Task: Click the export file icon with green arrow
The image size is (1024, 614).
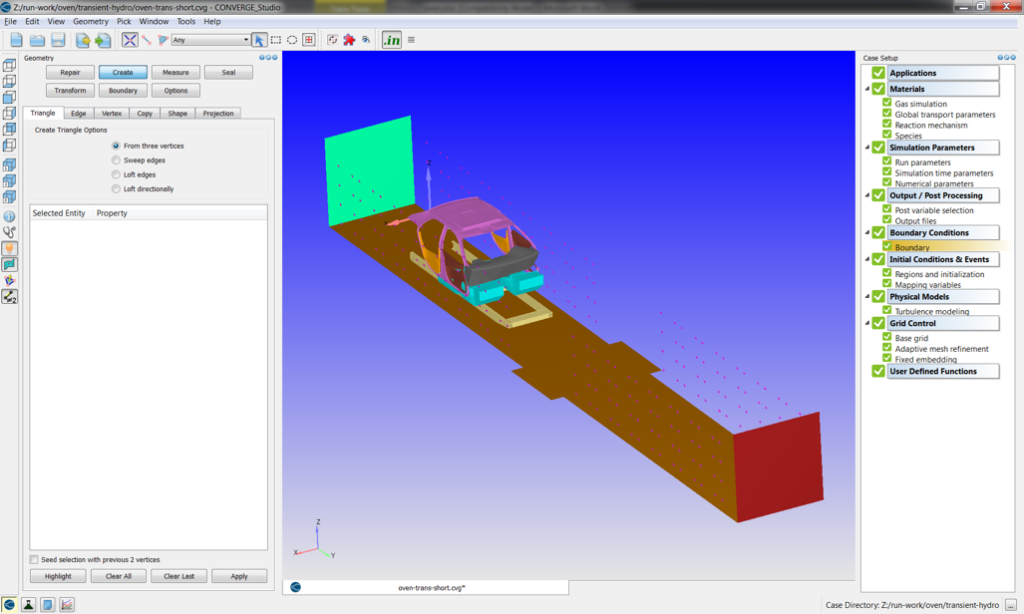Action: click(x=103, y=40)
